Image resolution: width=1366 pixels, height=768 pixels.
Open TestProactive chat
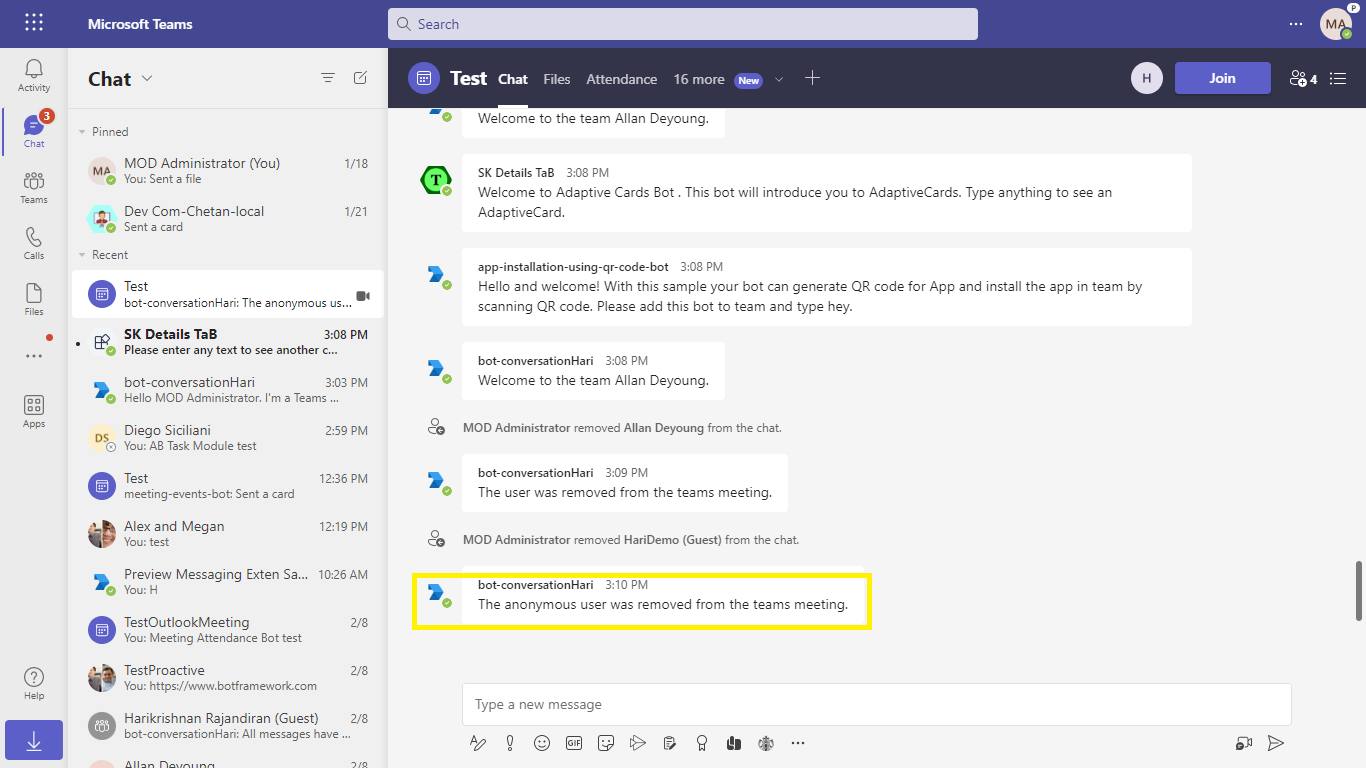coord(228,678)
